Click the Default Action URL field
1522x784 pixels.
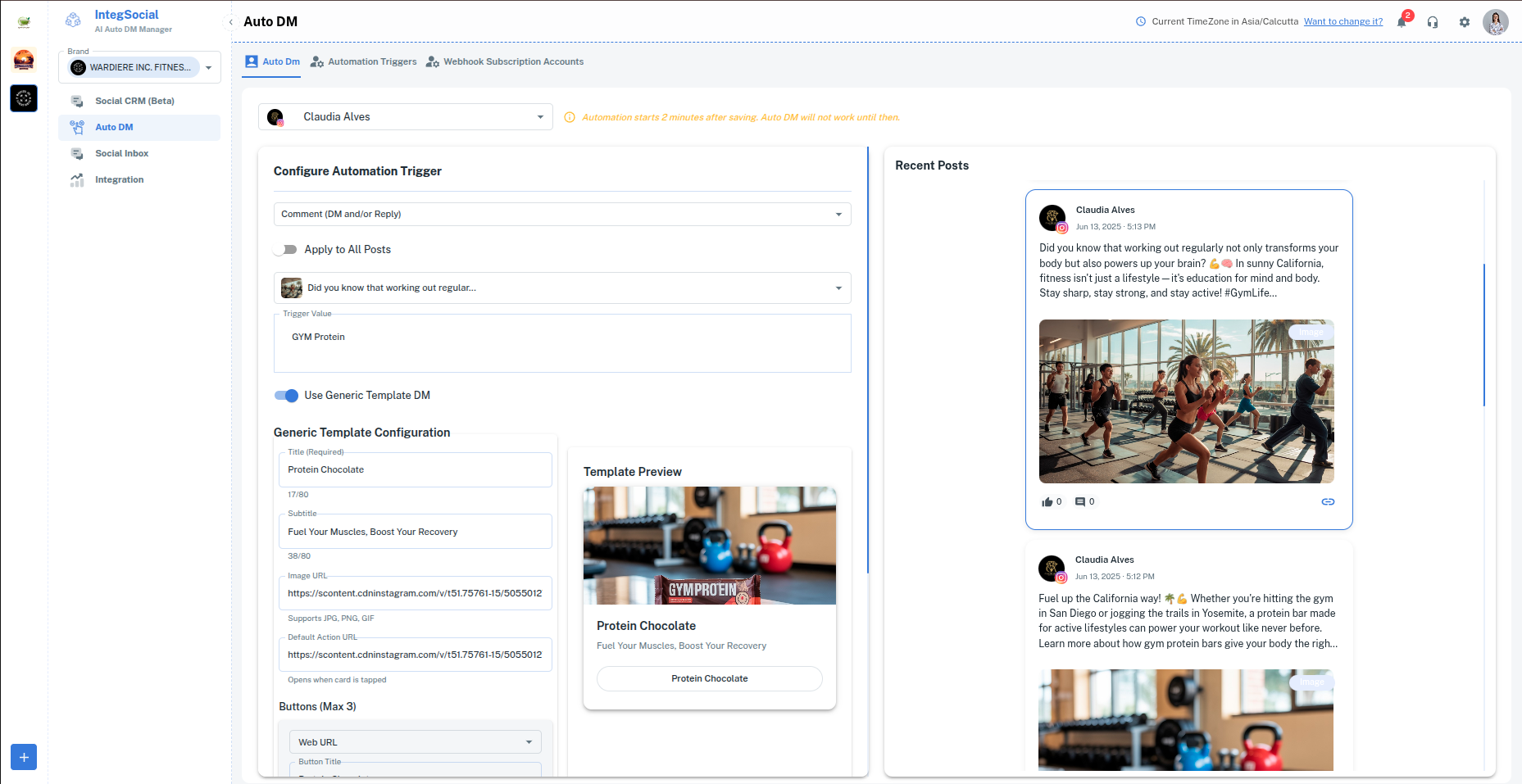416,655
